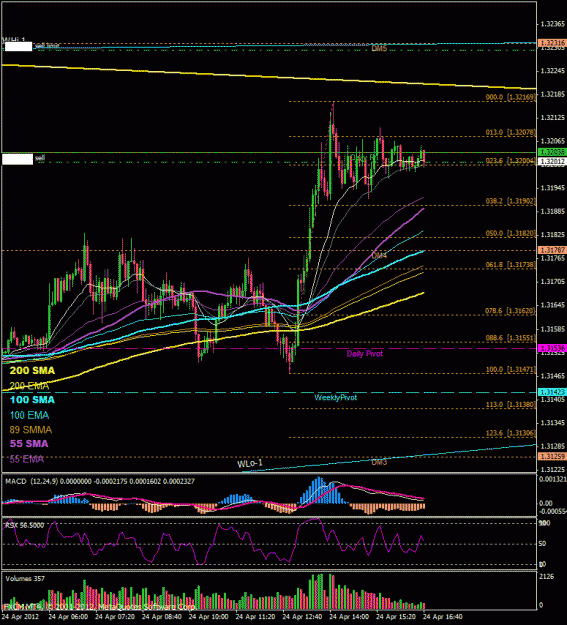Click Fibonacci level 061.8 [1.31738]
The width and height of the screenshot is (567, 625).
point(510,265)
